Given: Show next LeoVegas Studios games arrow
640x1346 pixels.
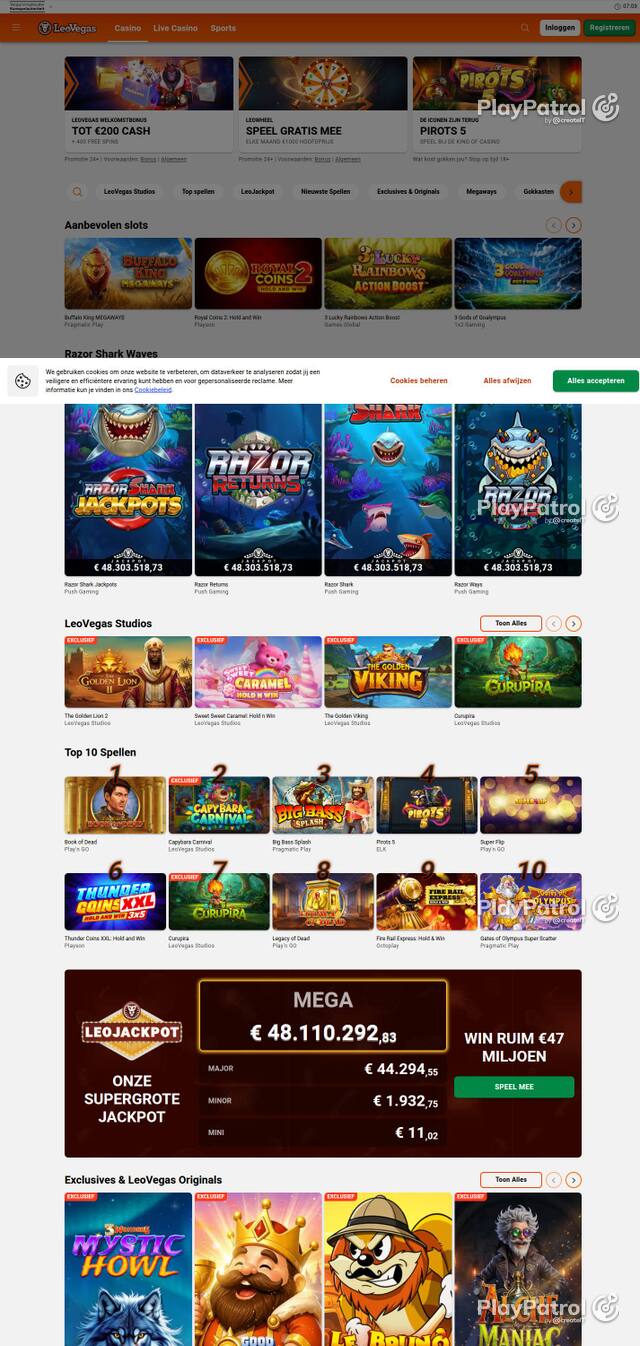Looking at the screenshot, I should 573,623.
